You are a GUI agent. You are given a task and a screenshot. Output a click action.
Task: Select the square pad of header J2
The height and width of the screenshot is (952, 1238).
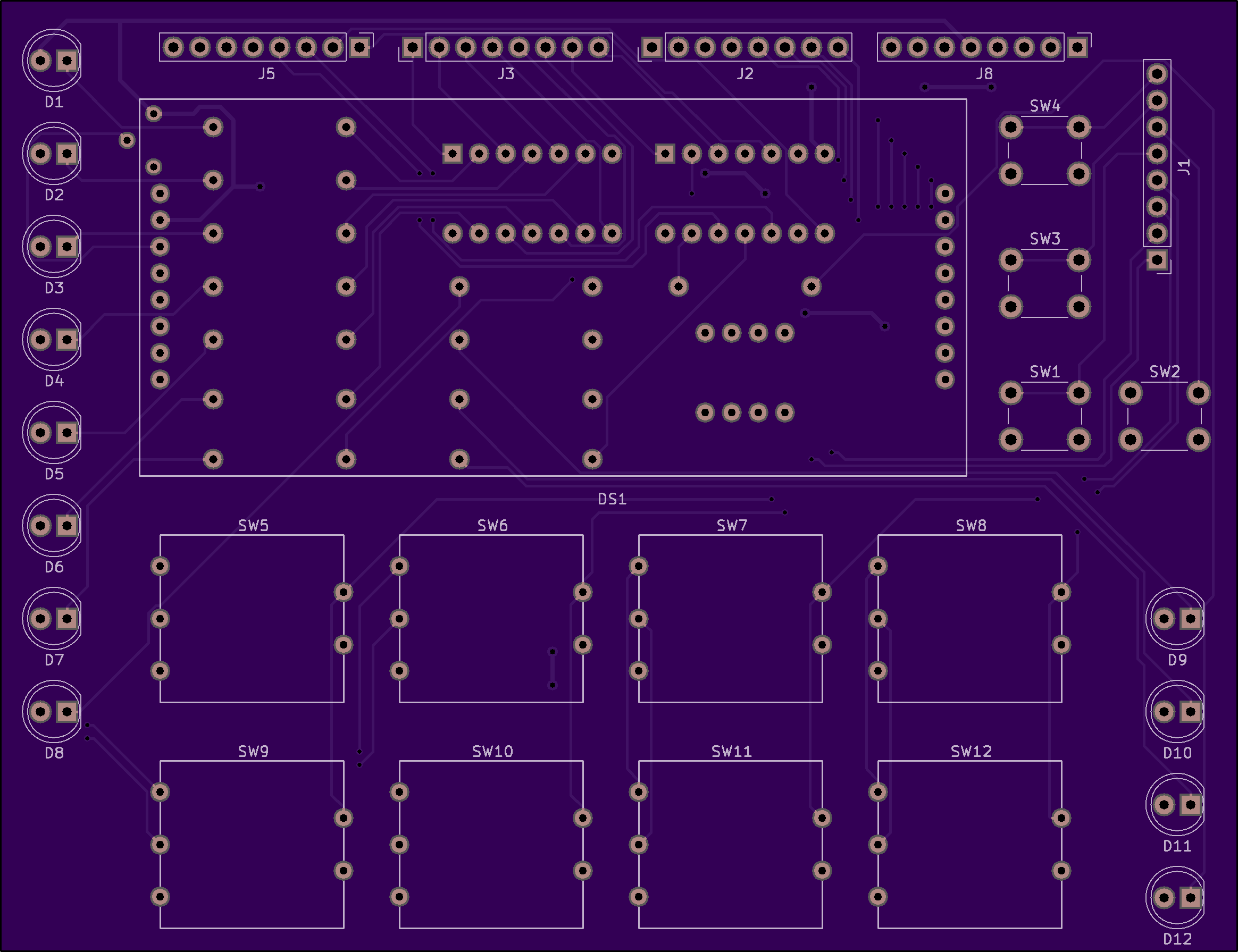coord(652,47)
